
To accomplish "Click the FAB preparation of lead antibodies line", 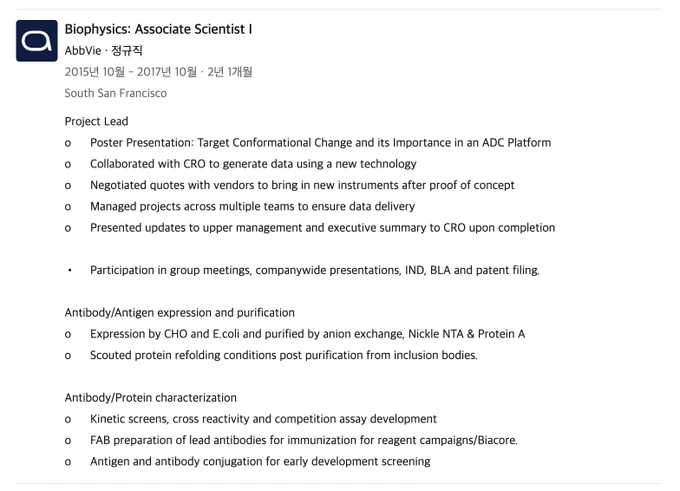I will pos(304,440).
